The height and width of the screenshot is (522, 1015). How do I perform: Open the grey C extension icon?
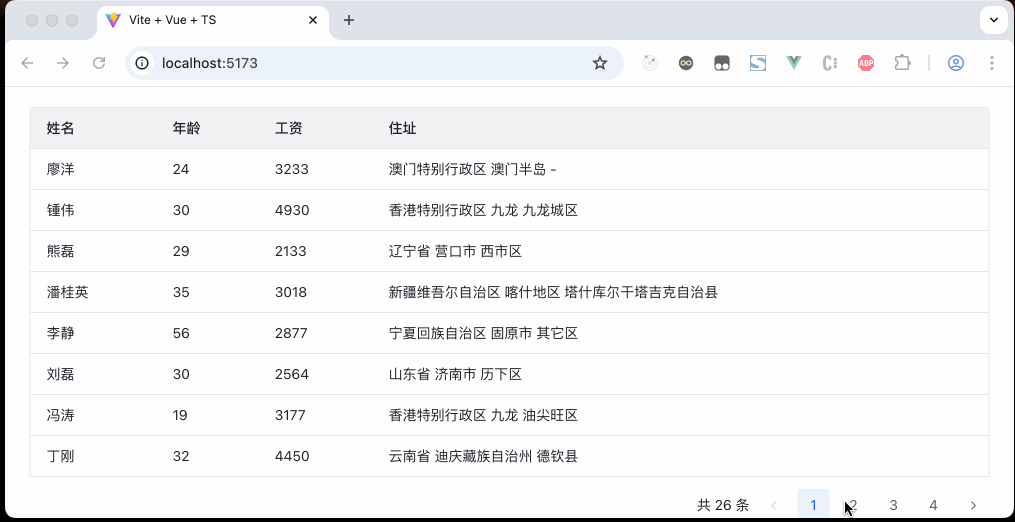(x=830, y=63)
